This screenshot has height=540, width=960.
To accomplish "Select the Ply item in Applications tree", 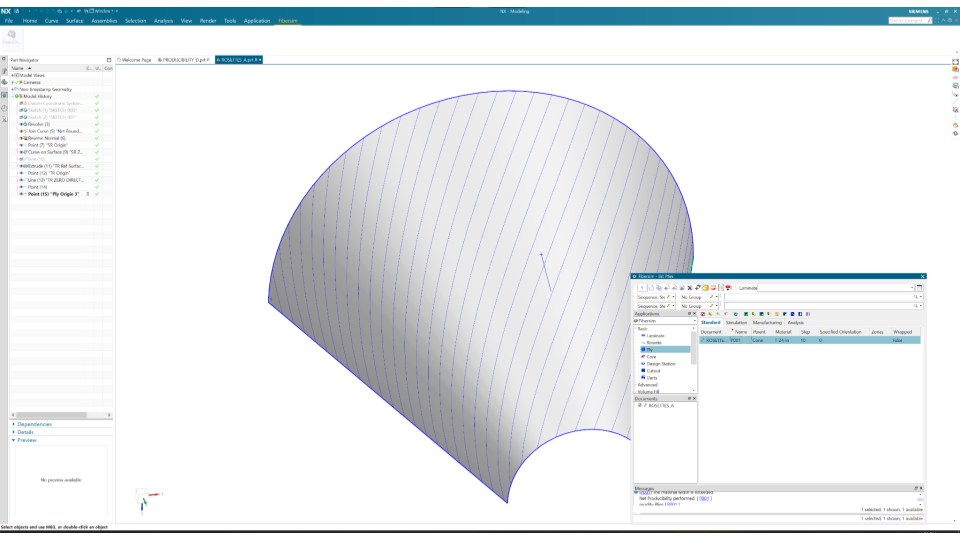I will click(649, 349).
